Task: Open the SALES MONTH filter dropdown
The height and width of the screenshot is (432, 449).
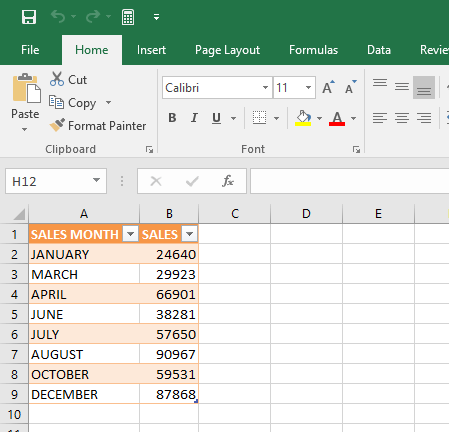Action: click(130, 234)
